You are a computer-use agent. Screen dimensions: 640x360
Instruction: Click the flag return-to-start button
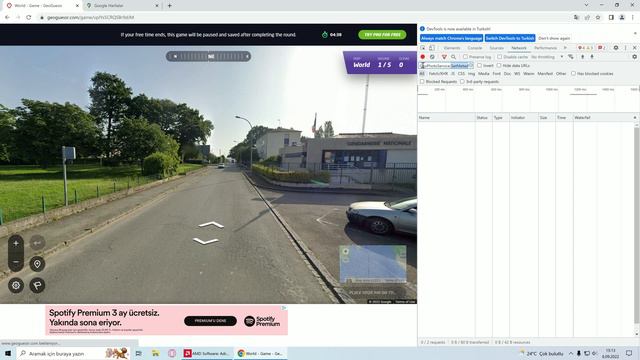37,285
